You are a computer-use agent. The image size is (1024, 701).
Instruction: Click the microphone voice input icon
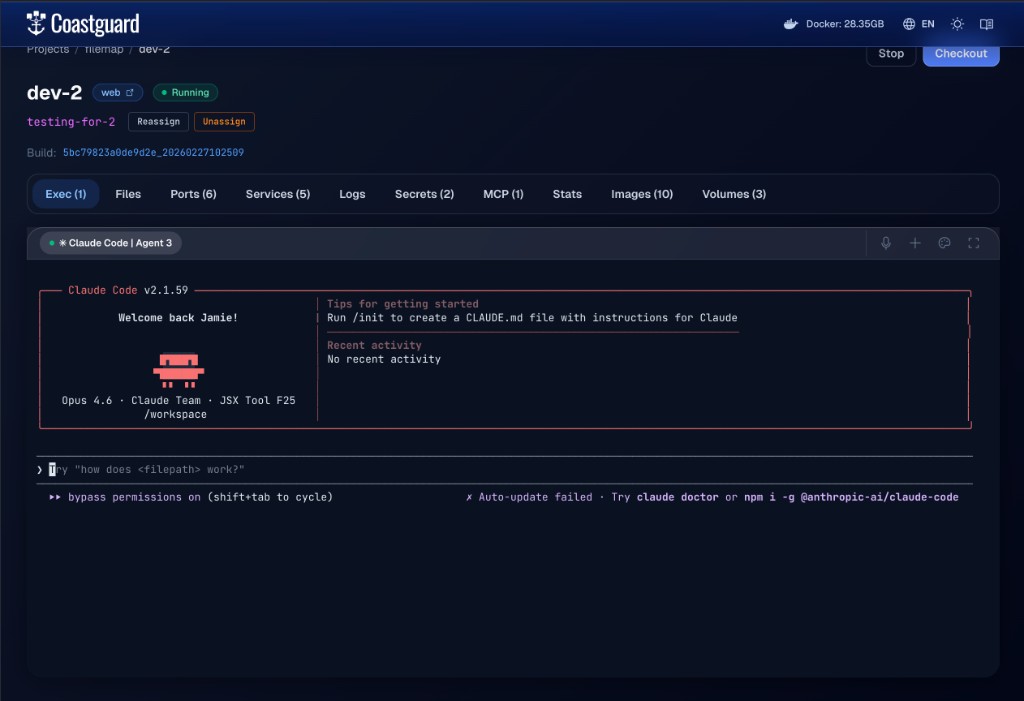(x=886, y=243)
